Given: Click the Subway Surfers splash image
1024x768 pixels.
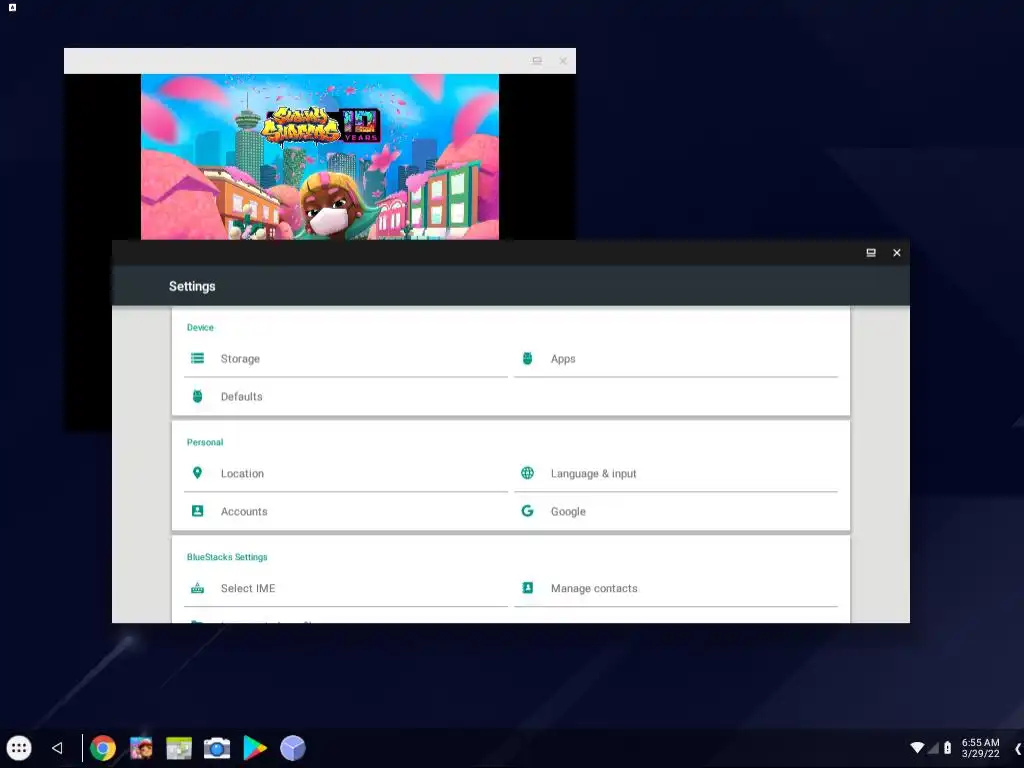Looking at the screenshot, I should [320, 157].
